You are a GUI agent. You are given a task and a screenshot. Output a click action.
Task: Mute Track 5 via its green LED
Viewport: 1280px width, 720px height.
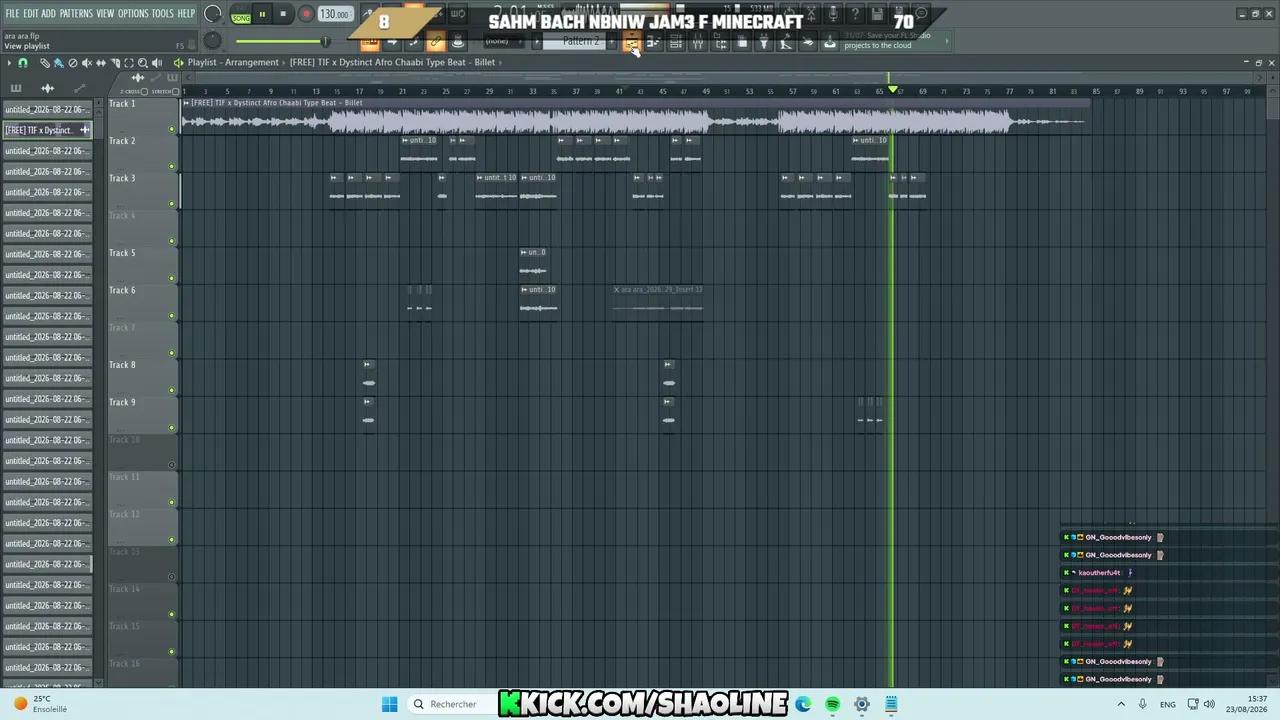click(x=172, y=278)
